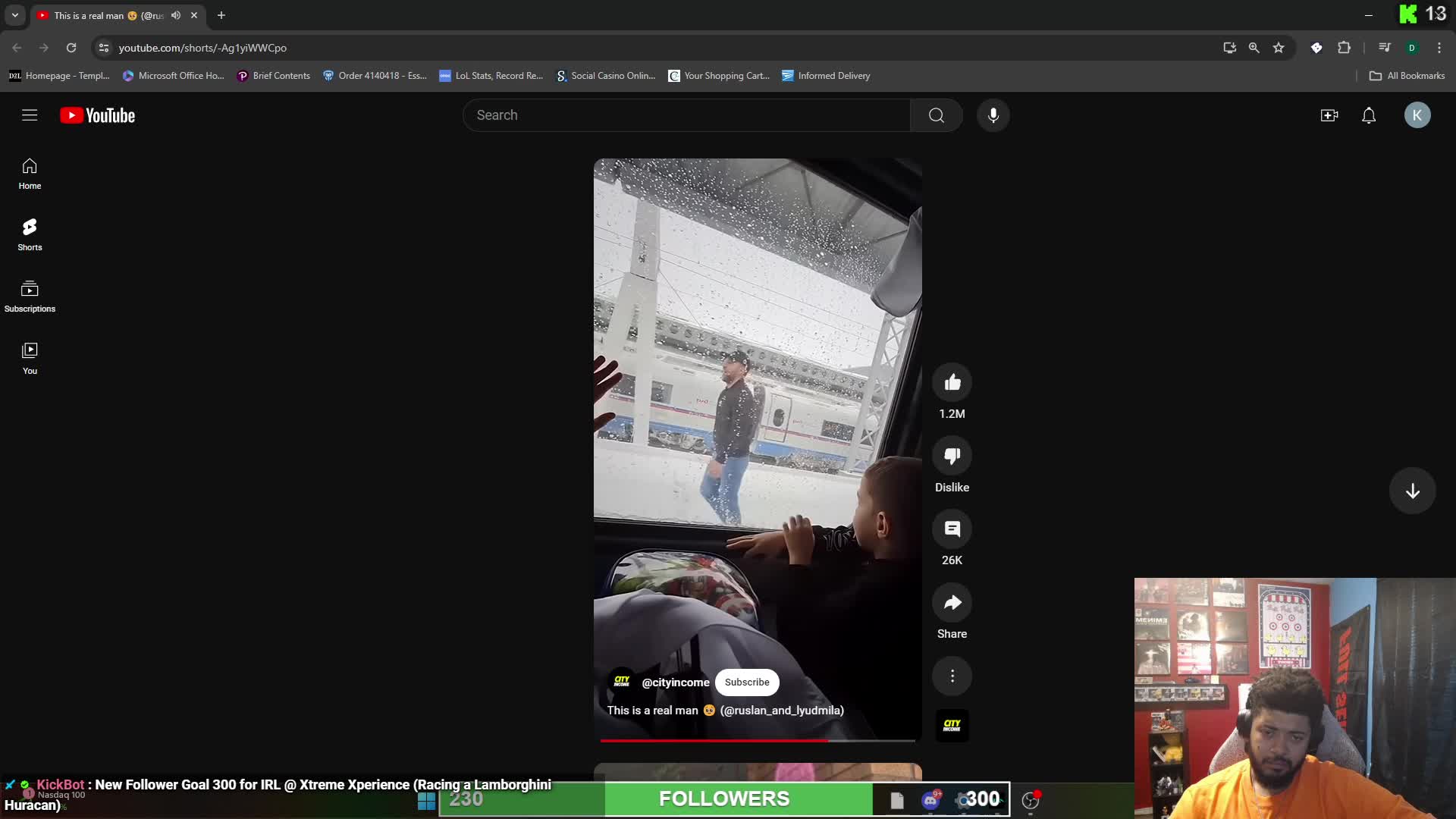The image size is (1456, 819).
Task: Open the cityincome channel avatar
Action: pyautogui.click(x=622, y=682)
